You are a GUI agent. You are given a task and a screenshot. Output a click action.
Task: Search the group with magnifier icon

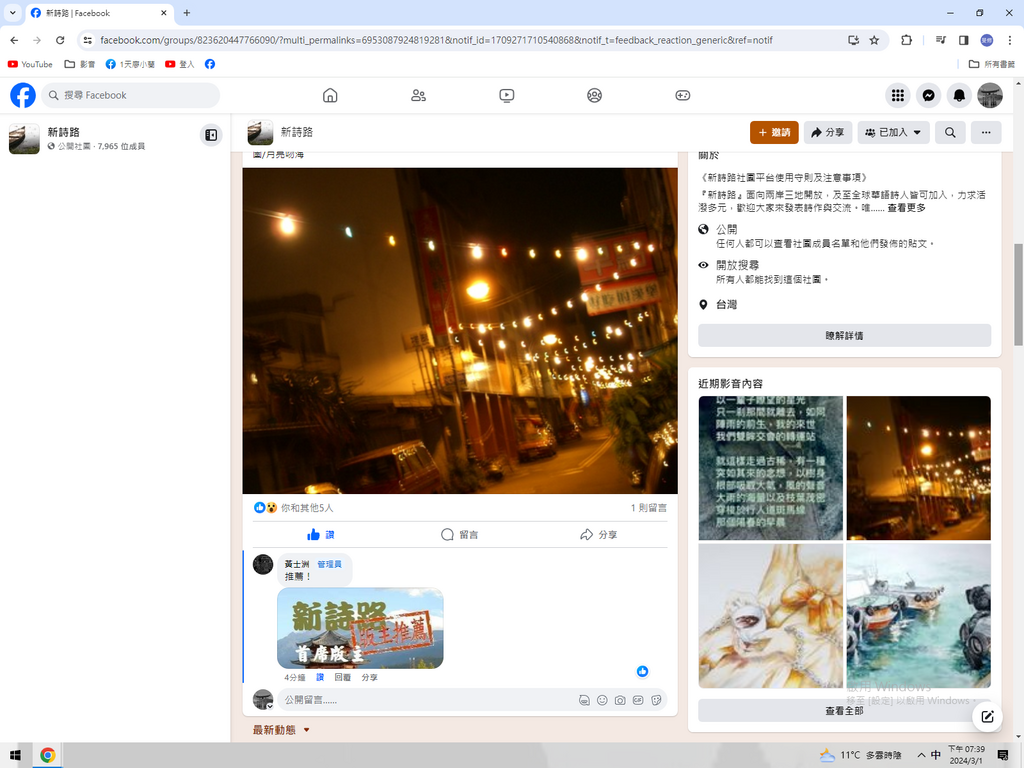pyautogui.click(x=950, y=132)
